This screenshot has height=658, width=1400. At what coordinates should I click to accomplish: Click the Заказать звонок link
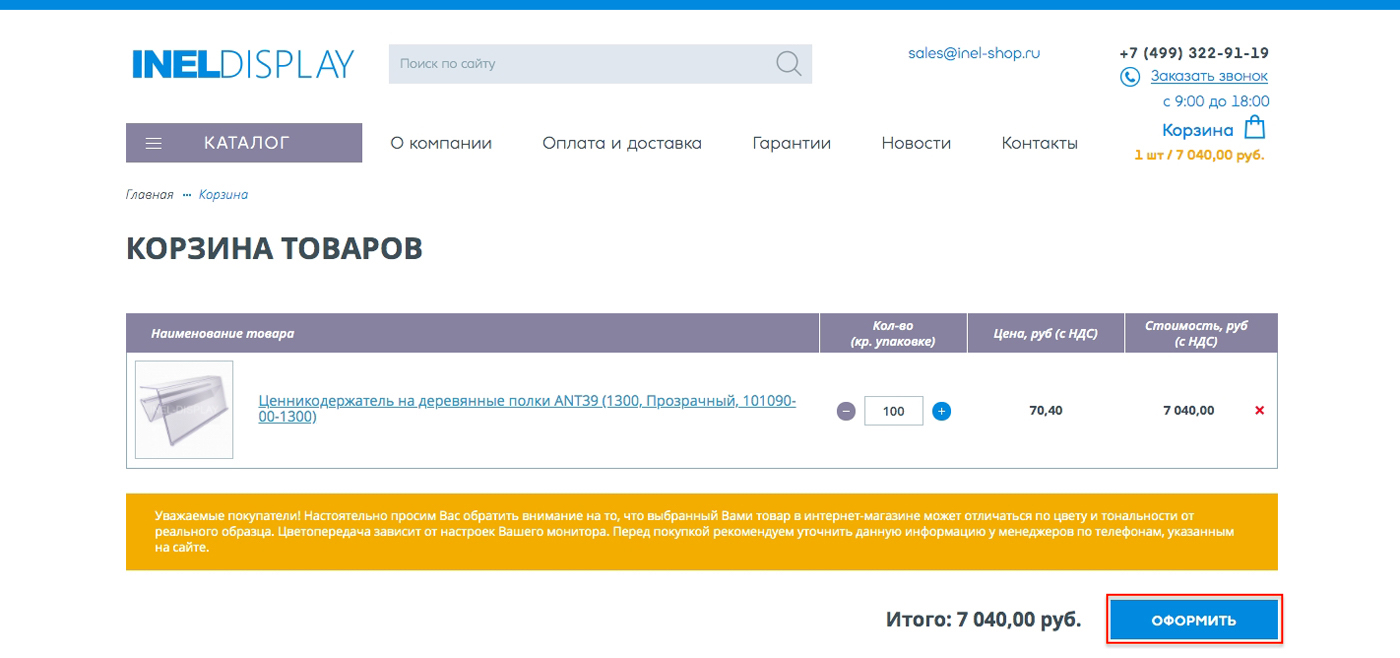click(x=1208, y=76)
